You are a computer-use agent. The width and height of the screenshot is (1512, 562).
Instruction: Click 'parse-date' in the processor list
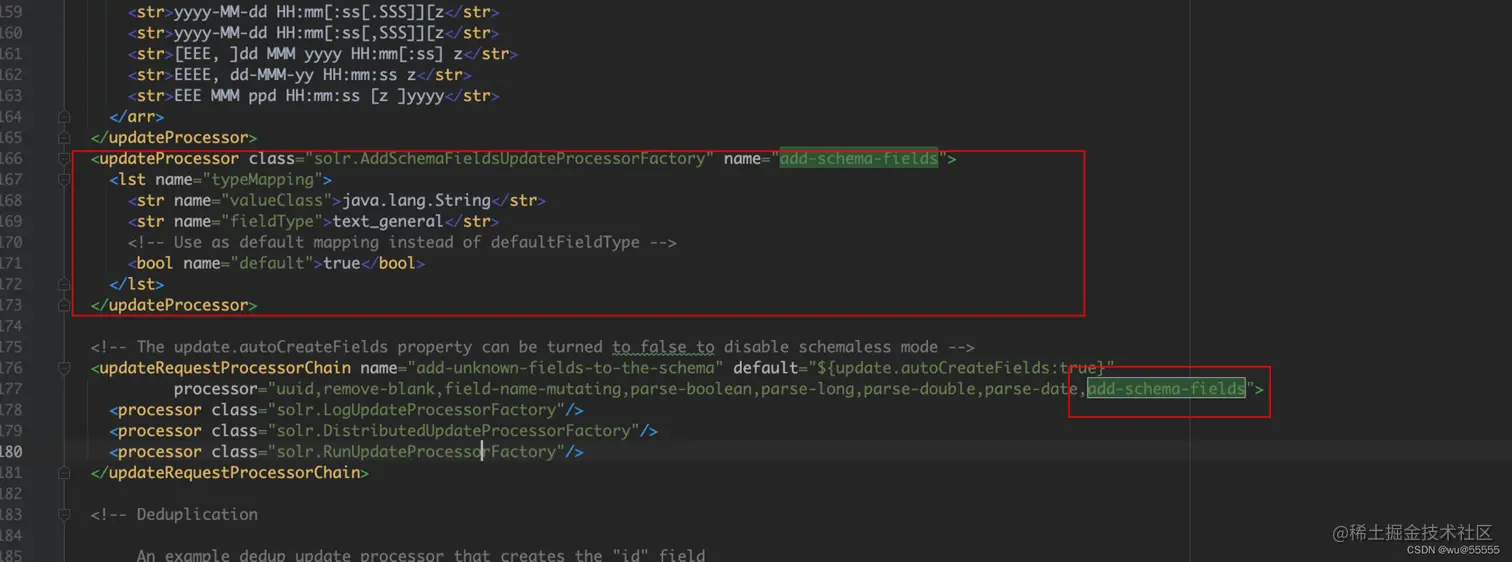[1030, 389]
